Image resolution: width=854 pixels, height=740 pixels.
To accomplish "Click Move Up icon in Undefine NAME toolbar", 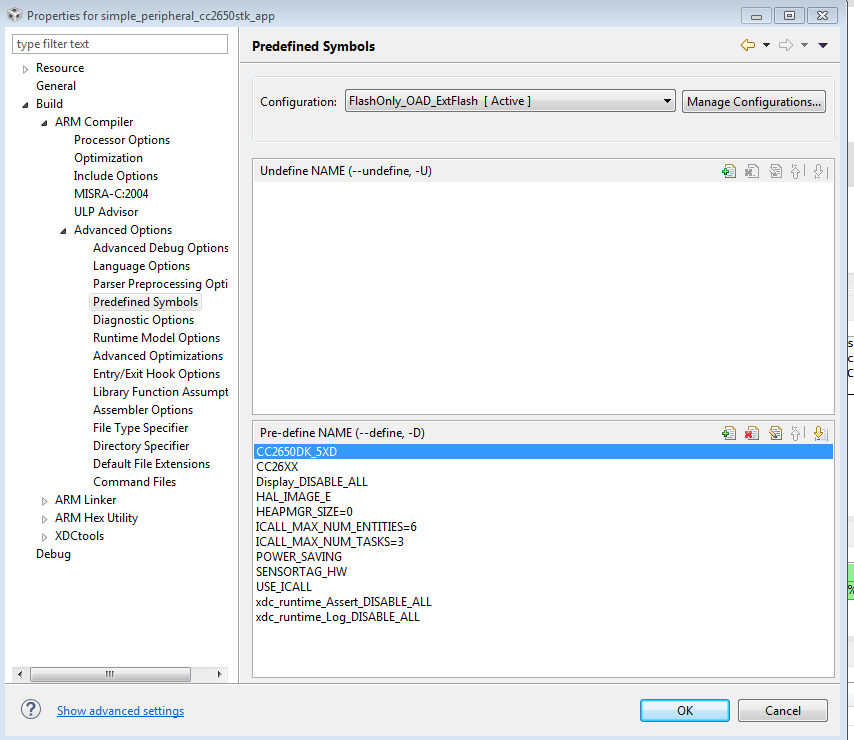I will pos(797,172).
